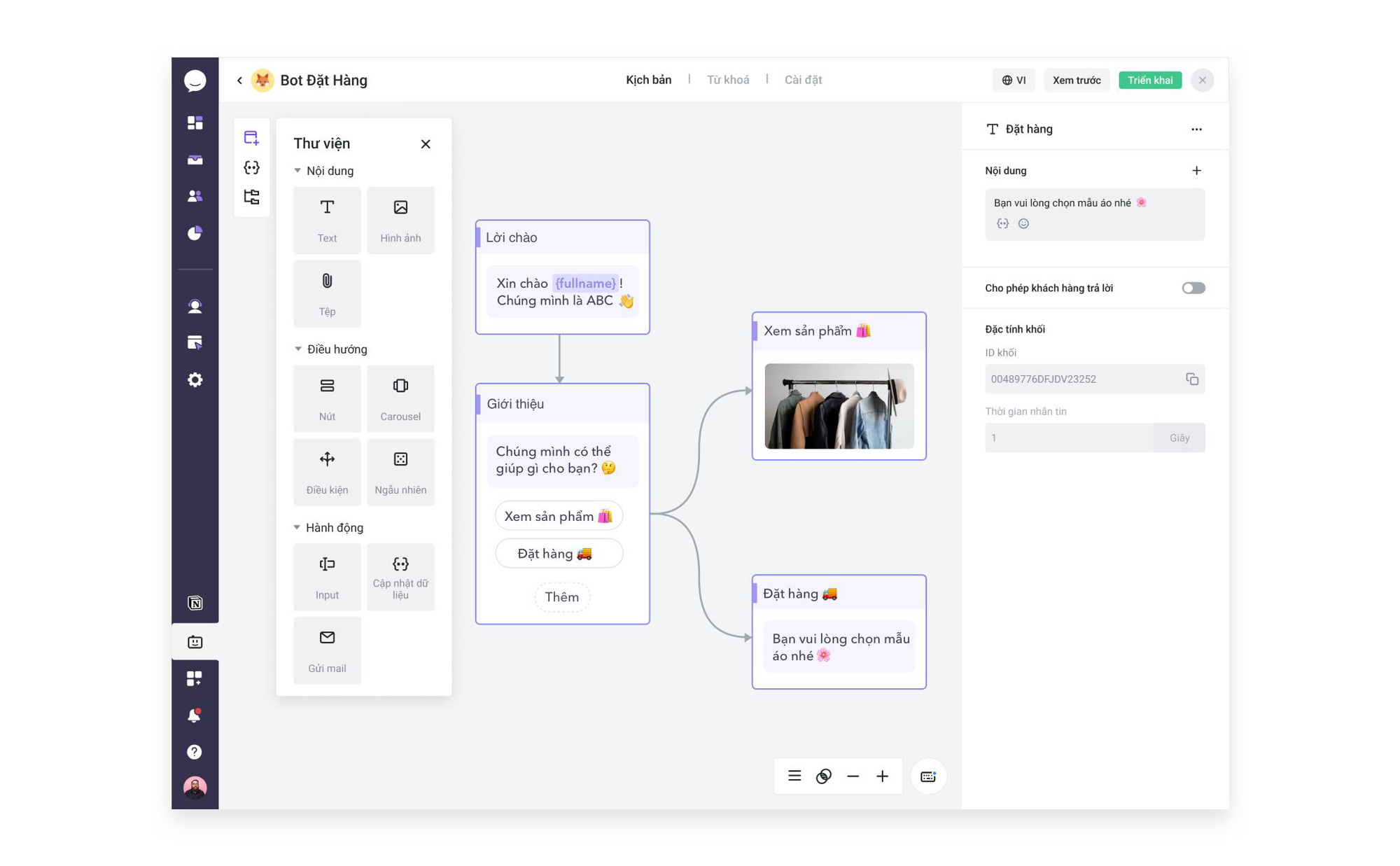Collapse the Hành động section
The width and height of the screenshot is (1400, 866).
(x=297, y=527)
